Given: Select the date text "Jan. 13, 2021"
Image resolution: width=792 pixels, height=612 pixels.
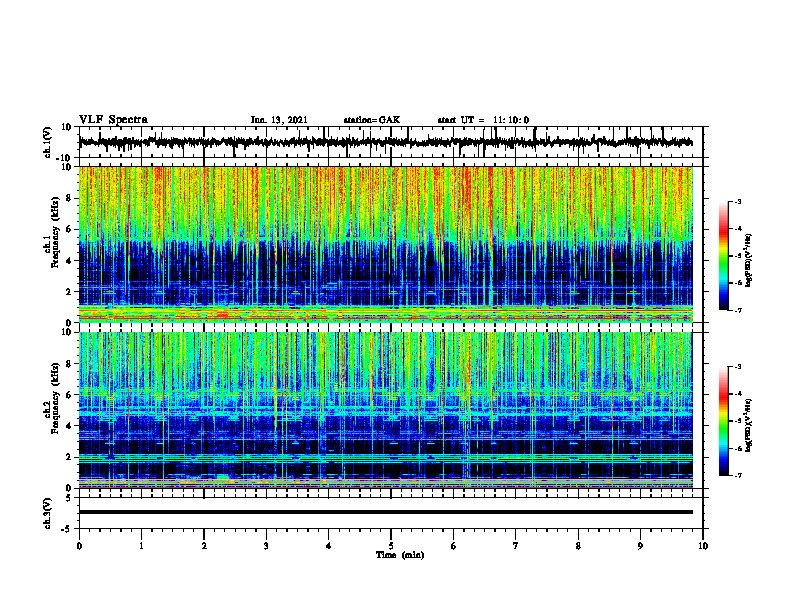Looking at the screenshot, I should pyautogui.click(x=279, y=120).
